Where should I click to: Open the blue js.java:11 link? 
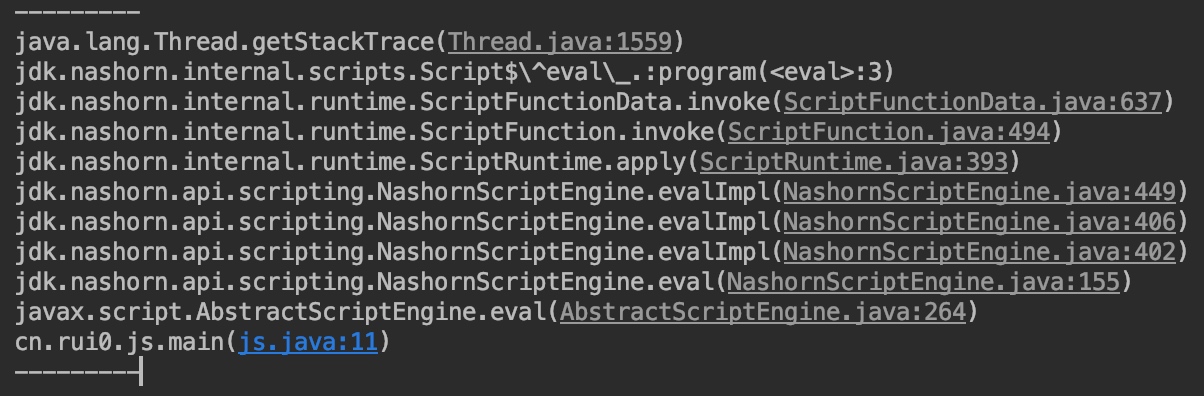(x=307, y=342)
